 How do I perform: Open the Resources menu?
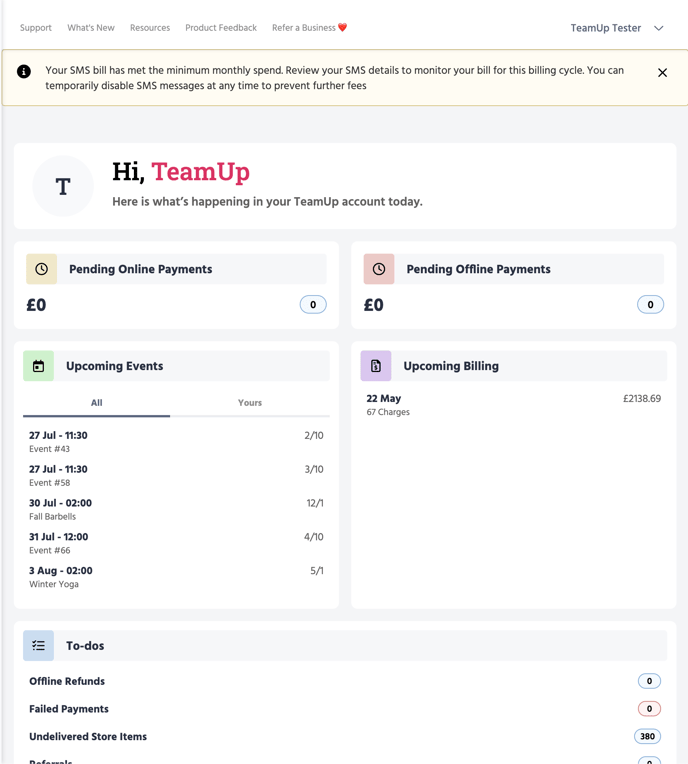[x=150, y=28]
